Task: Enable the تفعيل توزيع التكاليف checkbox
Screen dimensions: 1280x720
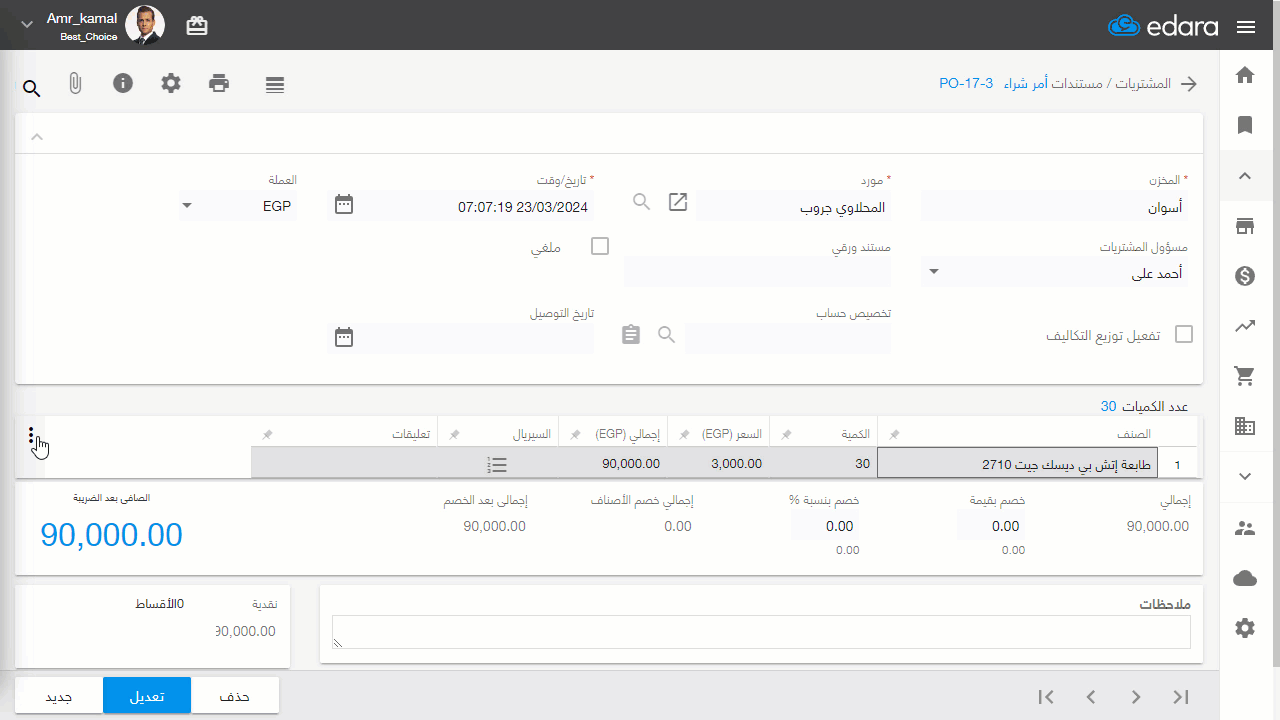Action: click(x=1184, y=334)
